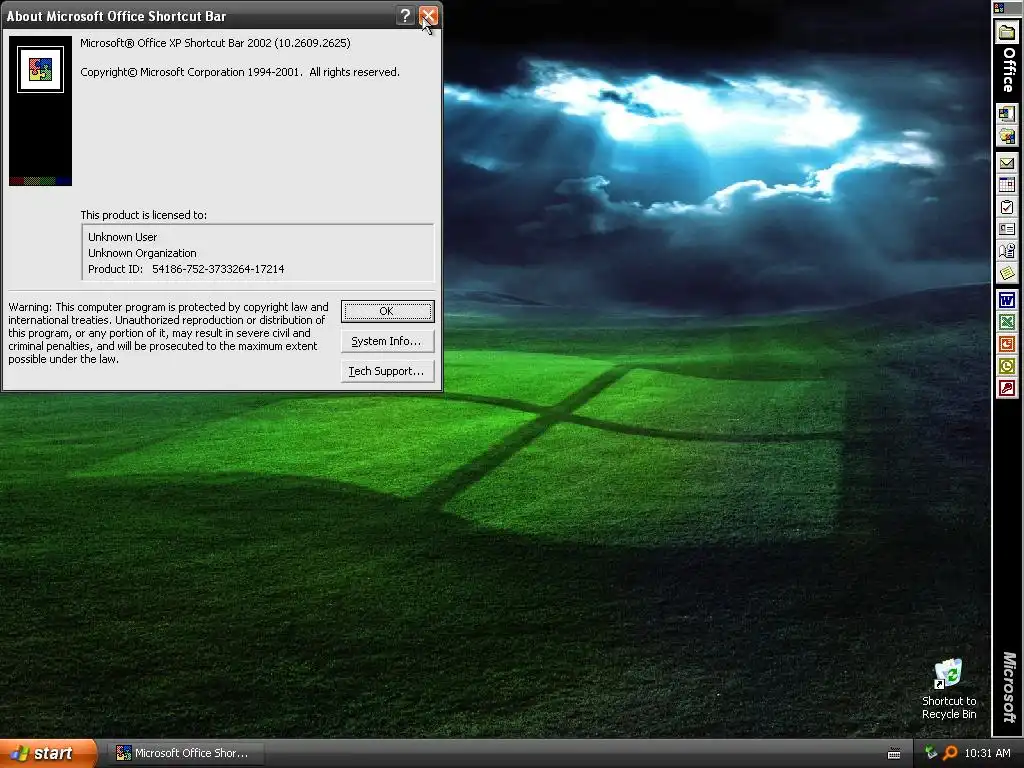Create a New Contact with card icon
Viewport: 1024px width, 768px height.
(x=1006, y=229)
